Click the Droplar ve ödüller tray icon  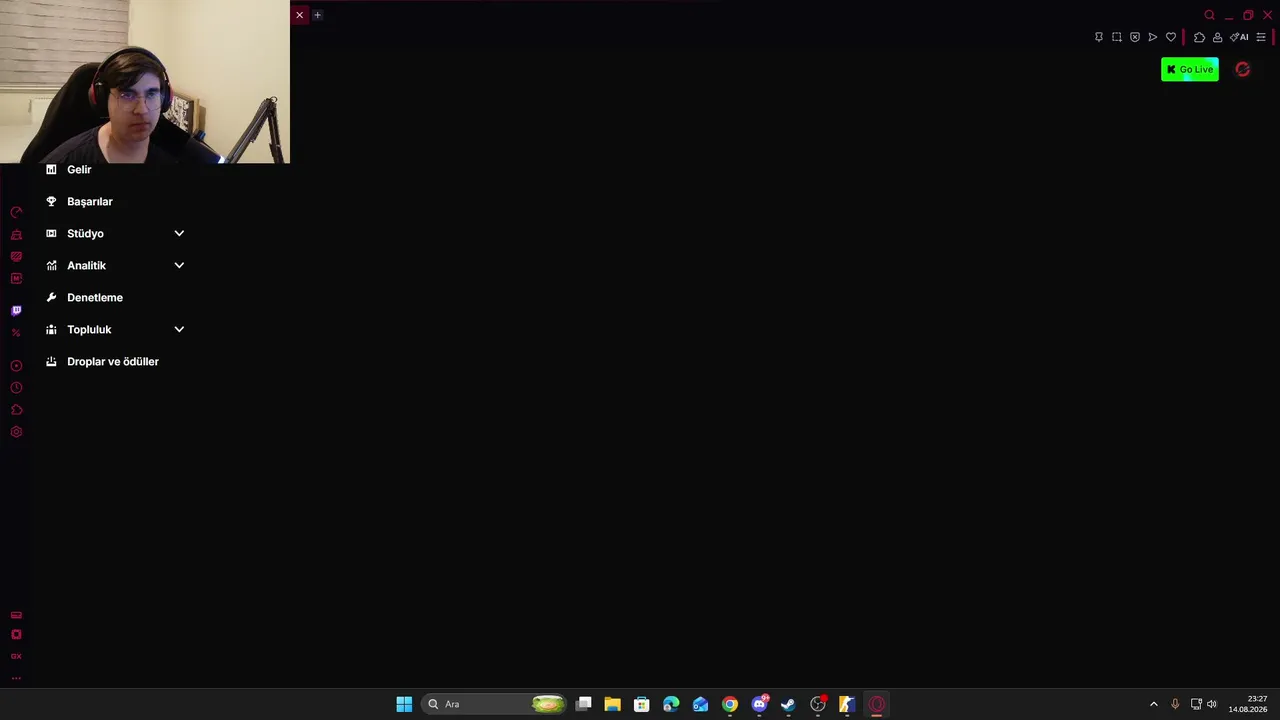coord(51,362)
